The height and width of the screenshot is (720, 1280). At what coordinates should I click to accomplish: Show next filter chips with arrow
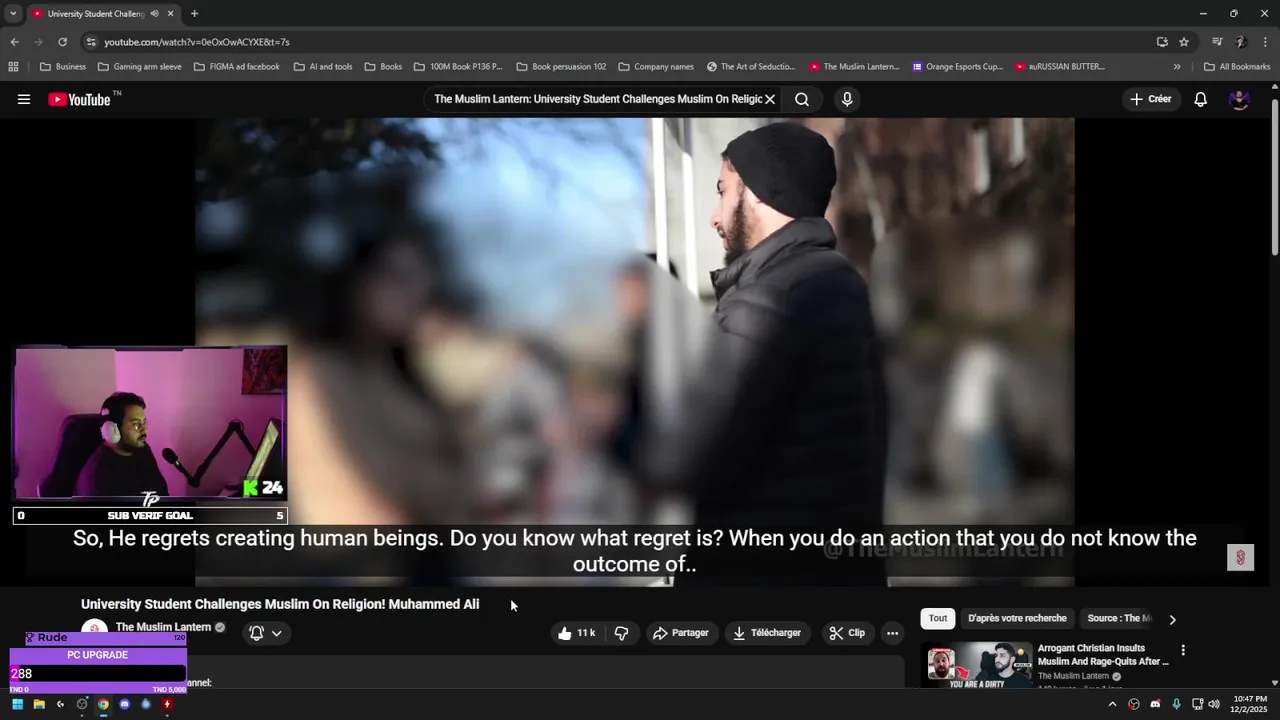[x=1172, y=619]
